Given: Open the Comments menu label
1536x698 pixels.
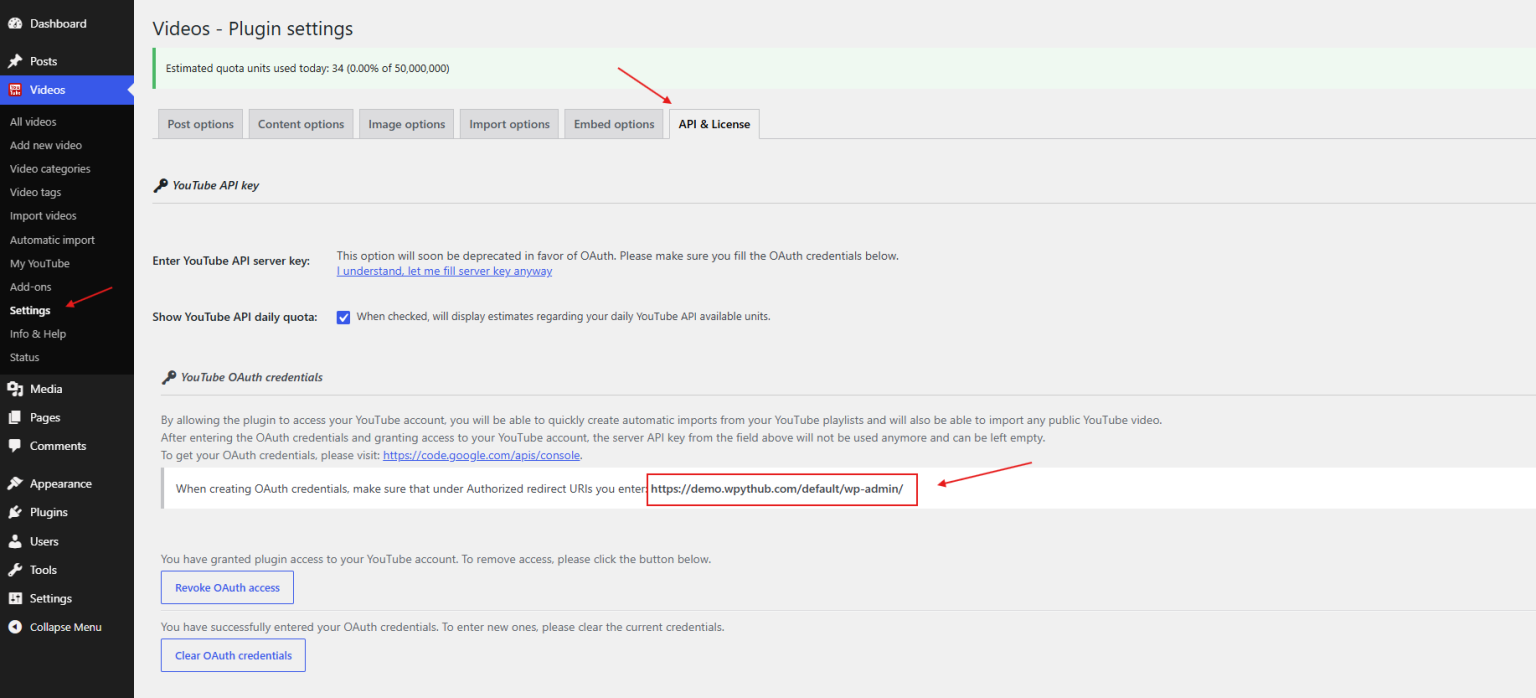Looking at the screenshot, I should tap(58, 446).
